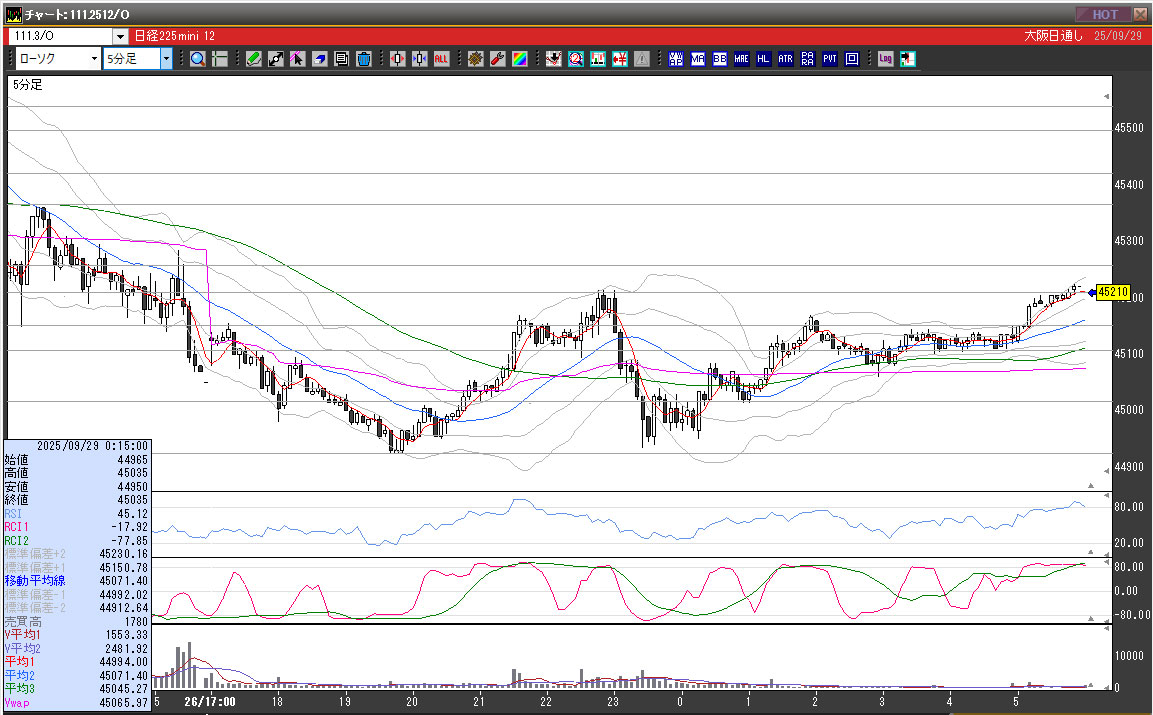
Task: Open the ローソク chart type dropdown
Action: click(x=94, y=59)
